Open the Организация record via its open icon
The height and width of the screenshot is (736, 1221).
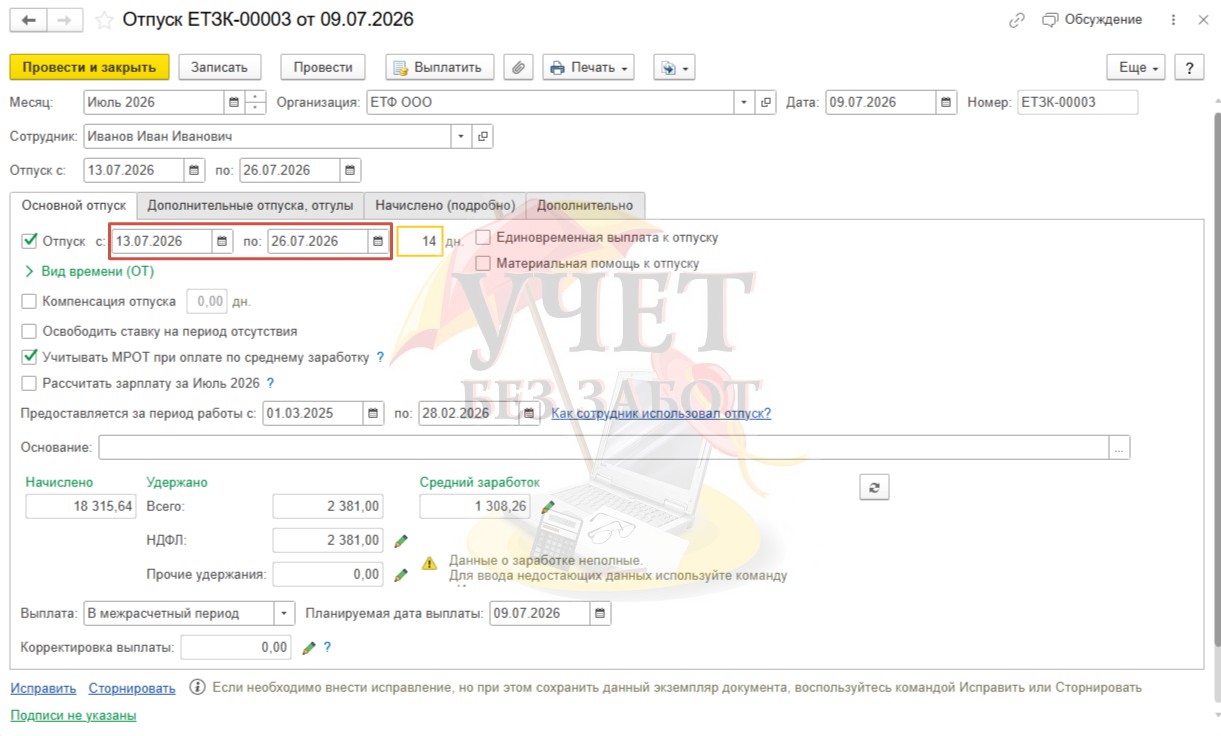(767, 102)
